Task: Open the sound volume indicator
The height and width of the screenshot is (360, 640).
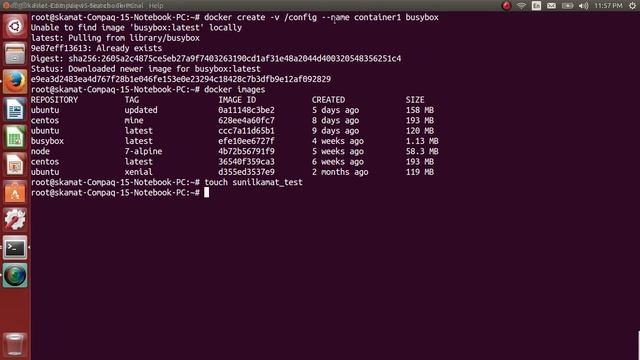Action: [583, 6]
